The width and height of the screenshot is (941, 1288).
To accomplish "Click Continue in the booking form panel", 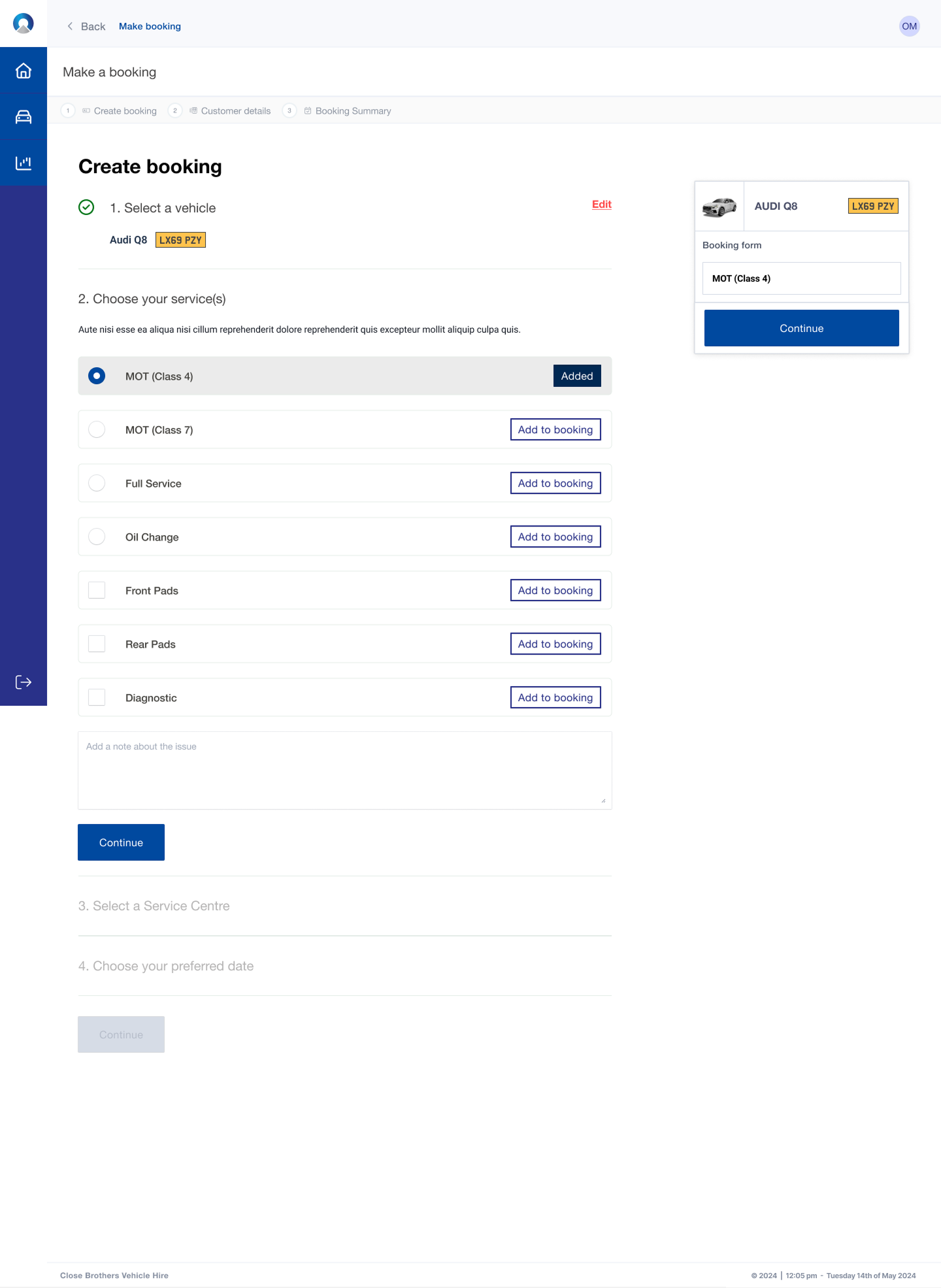I will 802,328.
